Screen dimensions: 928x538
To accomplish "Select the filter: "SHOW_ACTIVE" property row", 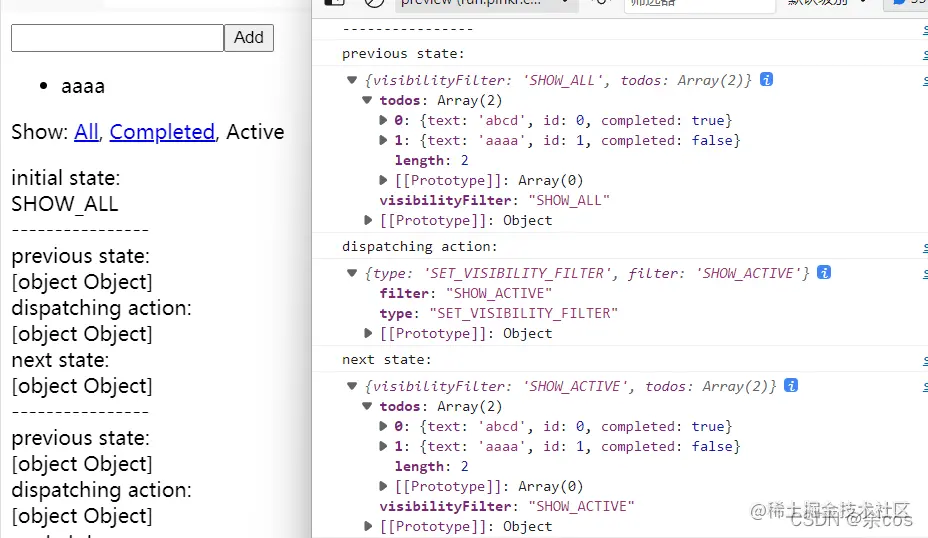I will [466, 293].
